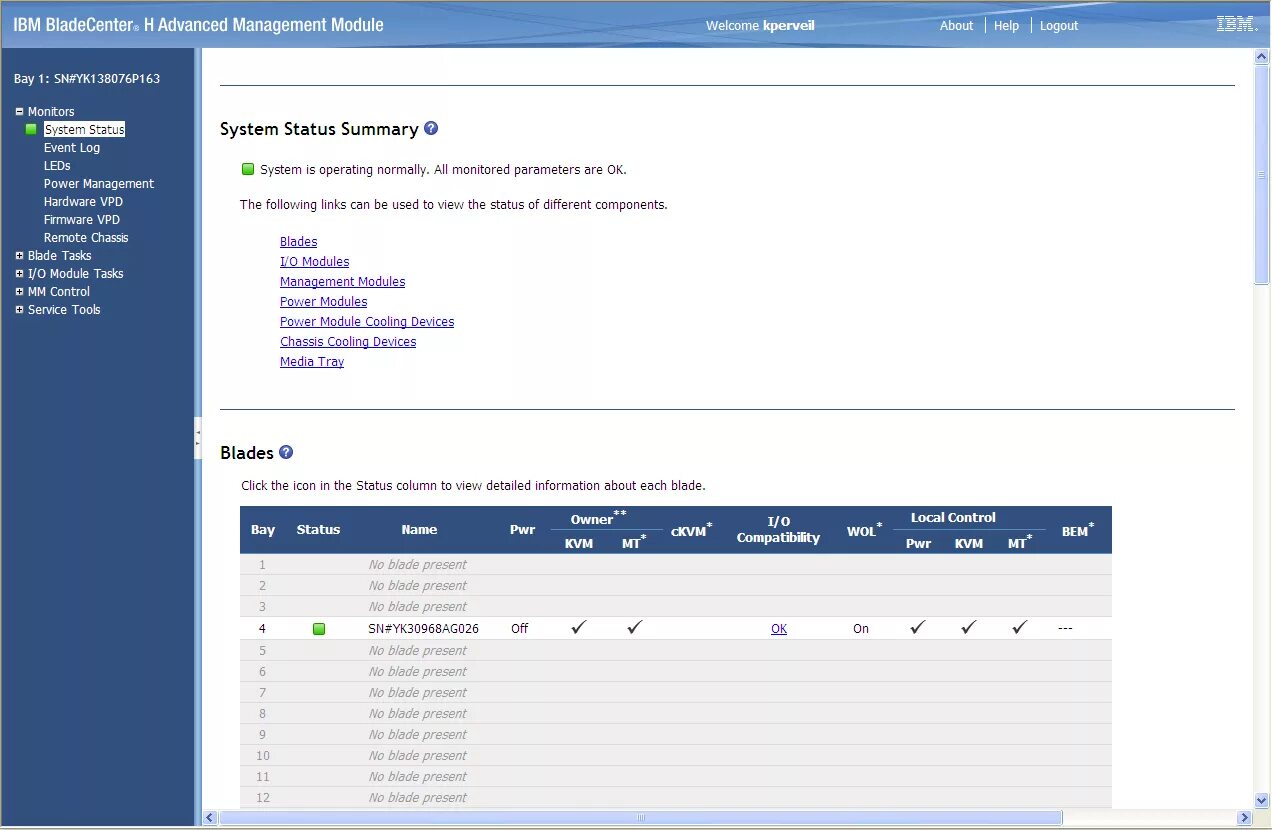Jump to Media Tray link
This screenshot has width=1272, height=830.
click(x=312, y=362)
